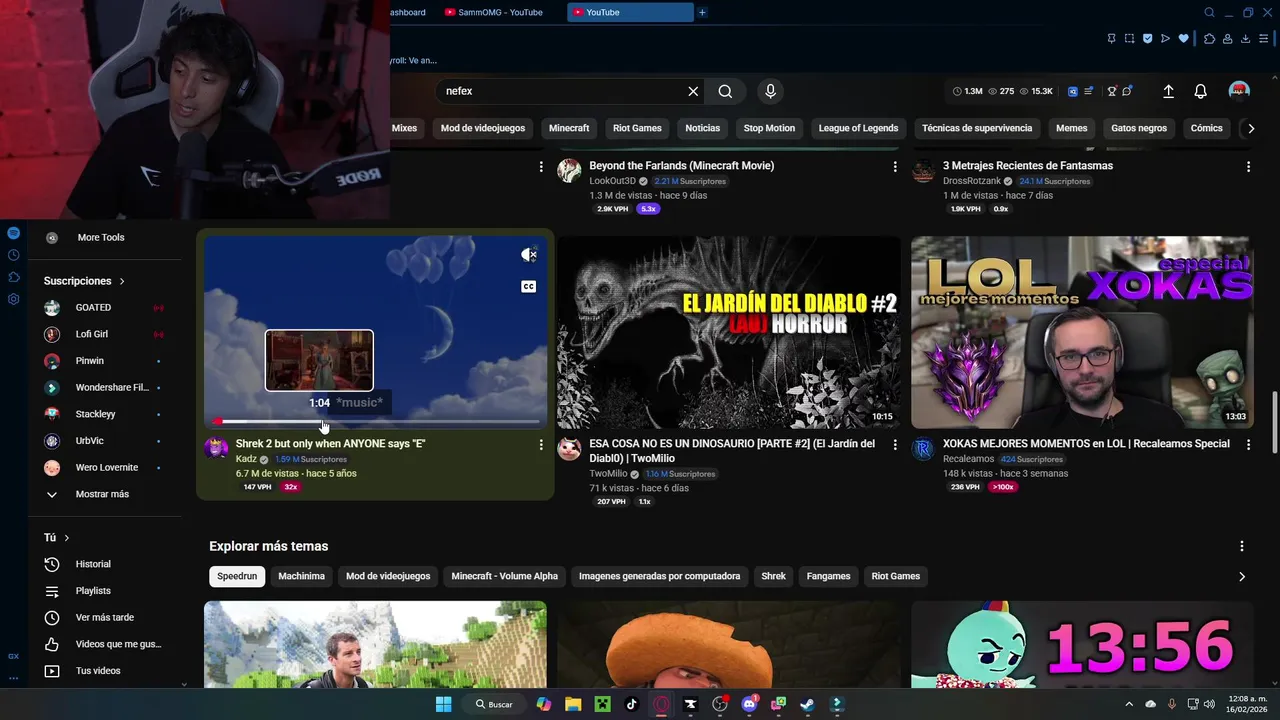Image resolution: width=1280 pixels, height=720 pixels.
Task: Open the list icon next to the blue logo
Action: 1088,91
